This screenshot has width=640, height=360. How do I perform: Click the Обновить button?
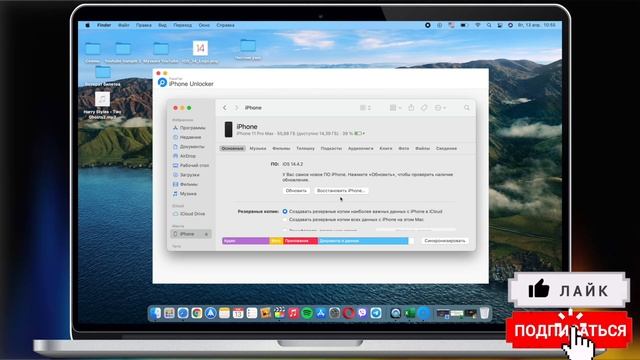pyautogui.click(x=296, y=191)
